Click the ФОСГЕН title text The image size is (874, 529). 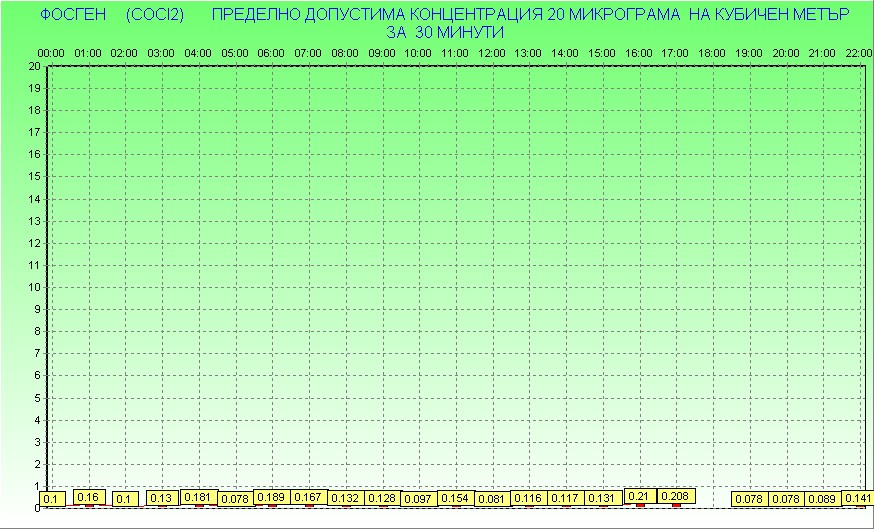74,15
